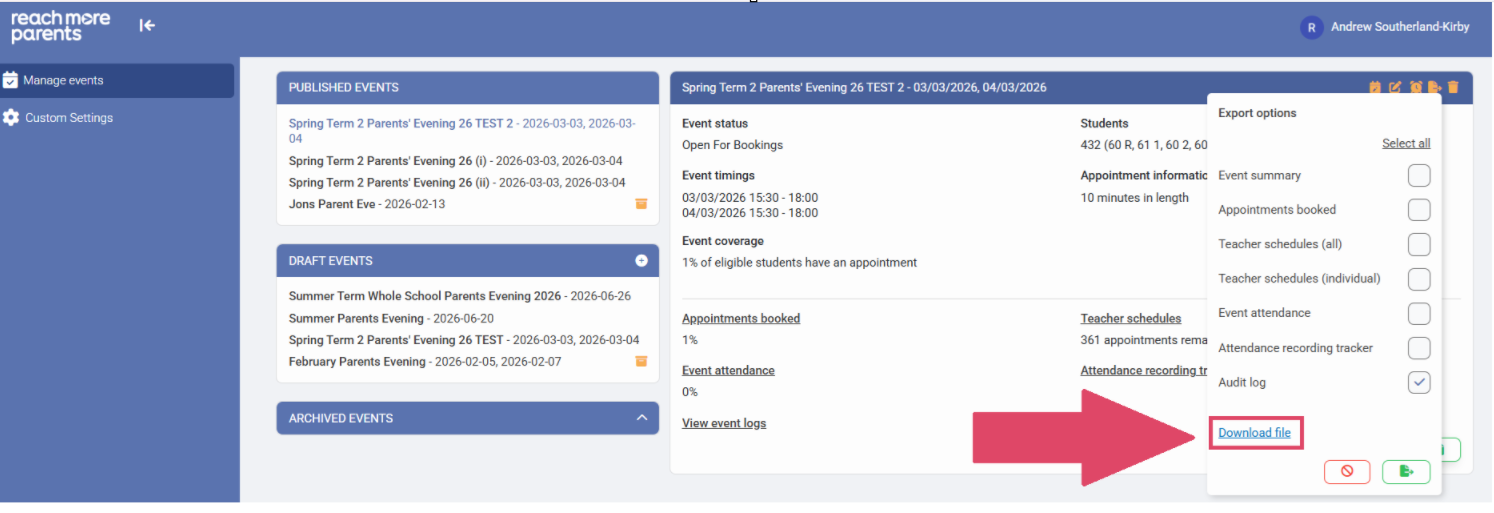Uncheck the Audit log checkbox
Viewport: 1494px width, 513px height.
coord(1418,383)
